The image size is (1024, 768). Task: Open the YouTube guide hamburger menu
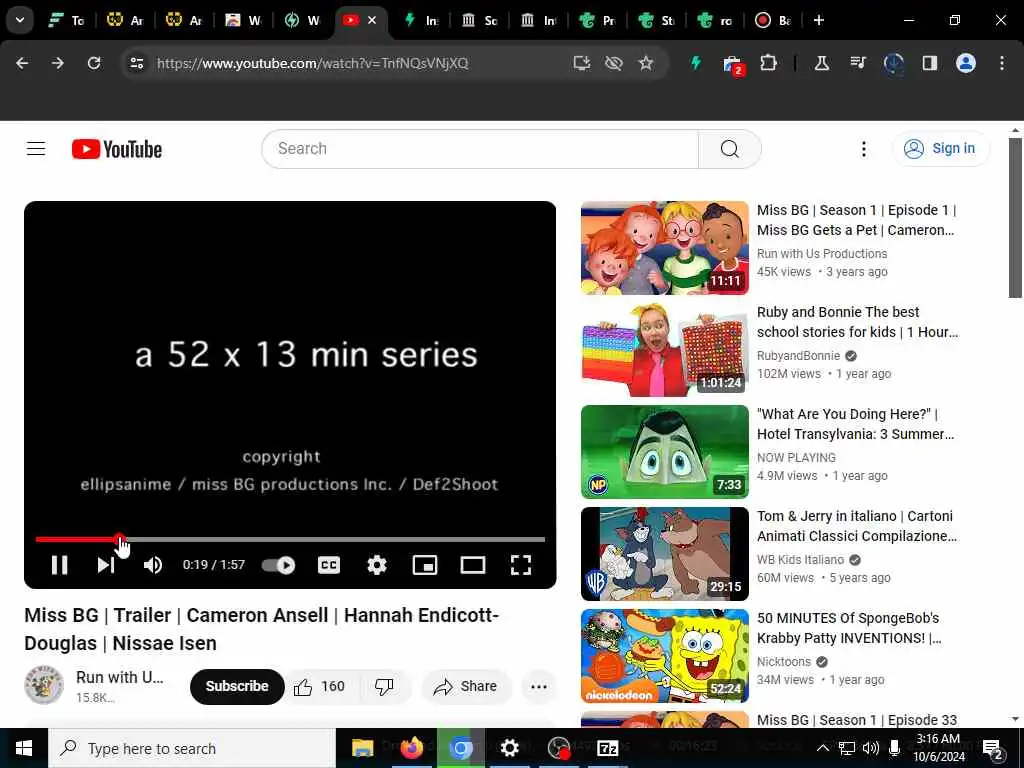36,149
